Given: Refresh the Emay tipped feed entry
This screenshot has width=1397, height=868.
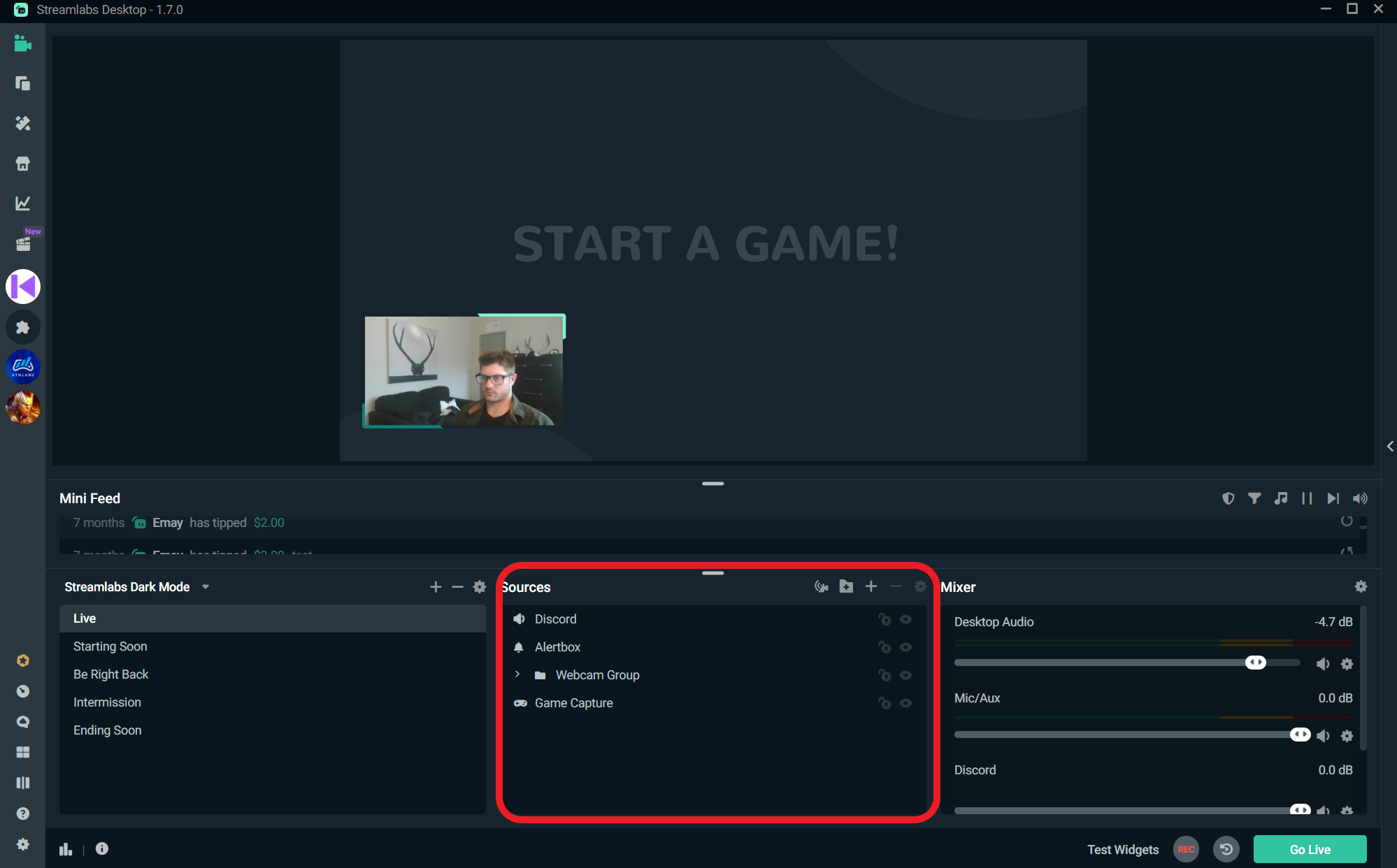Looking at the screenshot, I should coord(1347,521).
